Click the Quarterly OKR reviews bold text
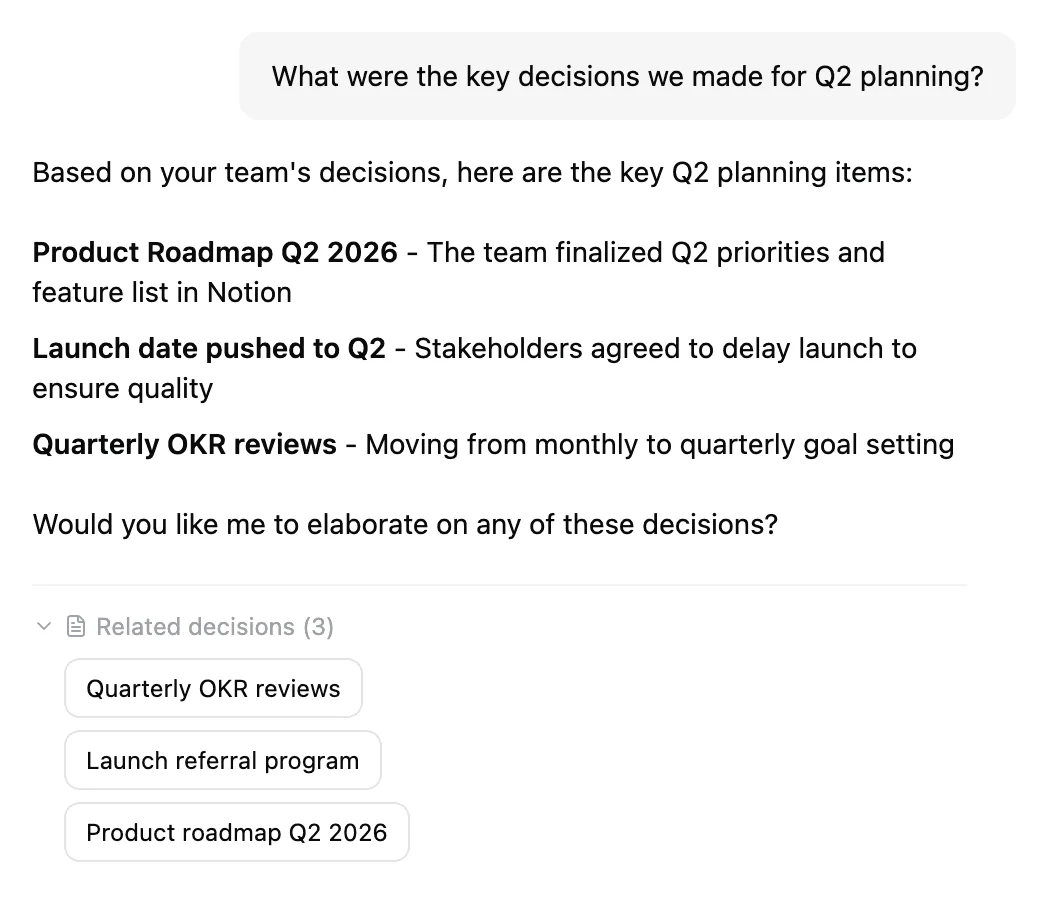1042x924 pixels. (183, 444)
